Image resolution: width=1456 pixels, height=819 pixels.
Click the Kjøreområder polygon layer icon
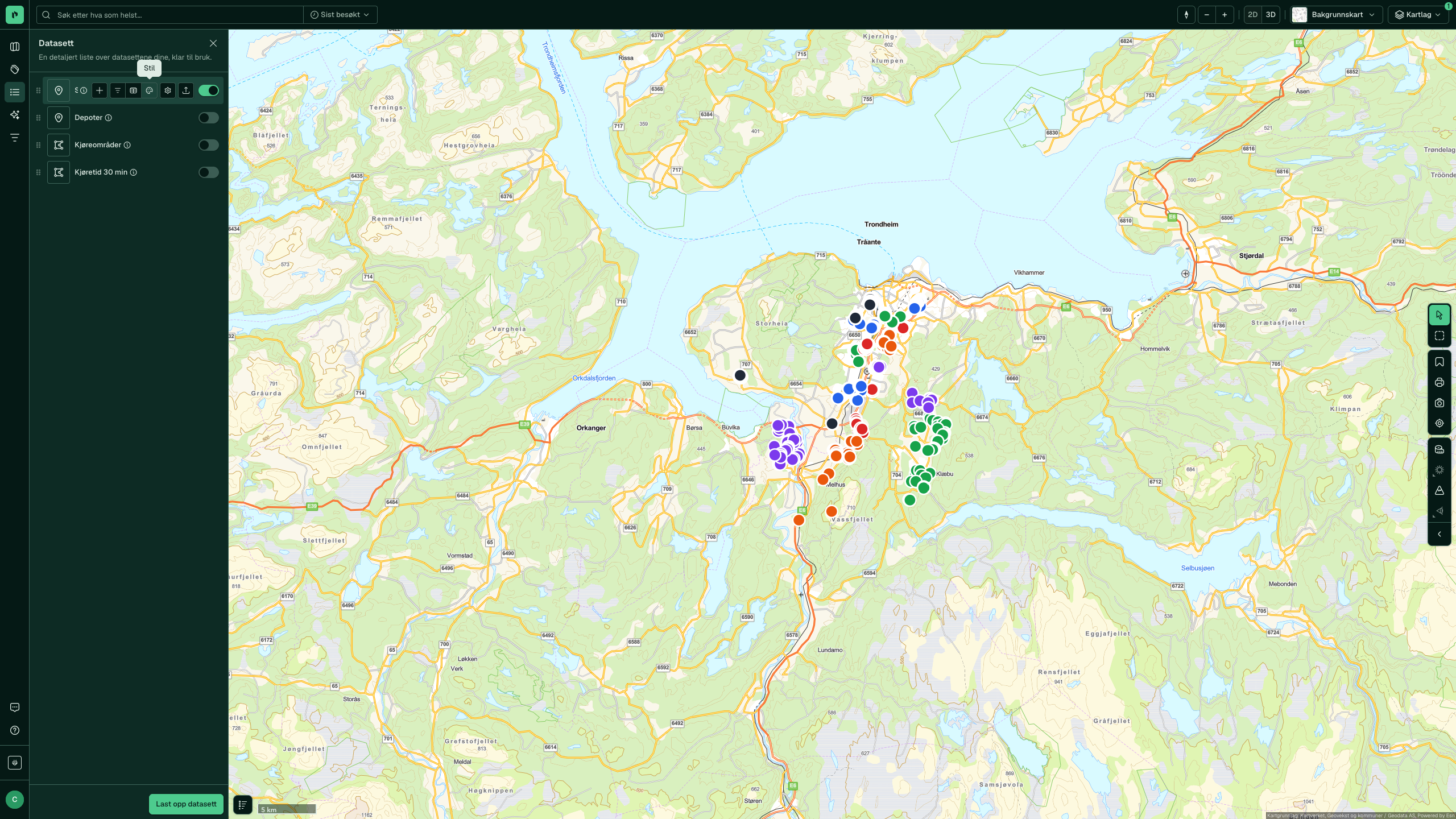point(59,145)
